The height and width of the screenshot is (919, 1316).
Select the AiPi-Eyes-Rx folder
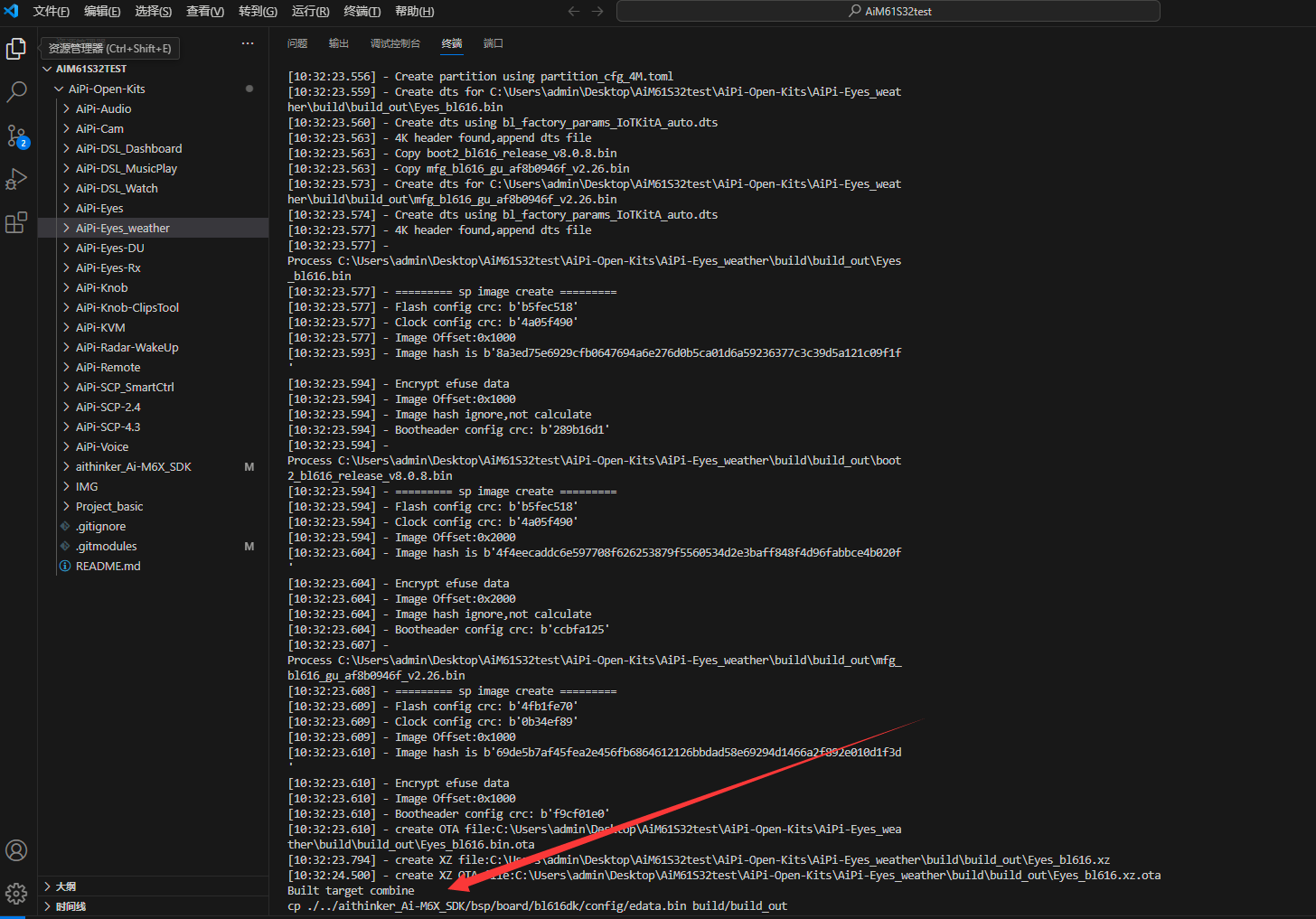click(153, 267)
